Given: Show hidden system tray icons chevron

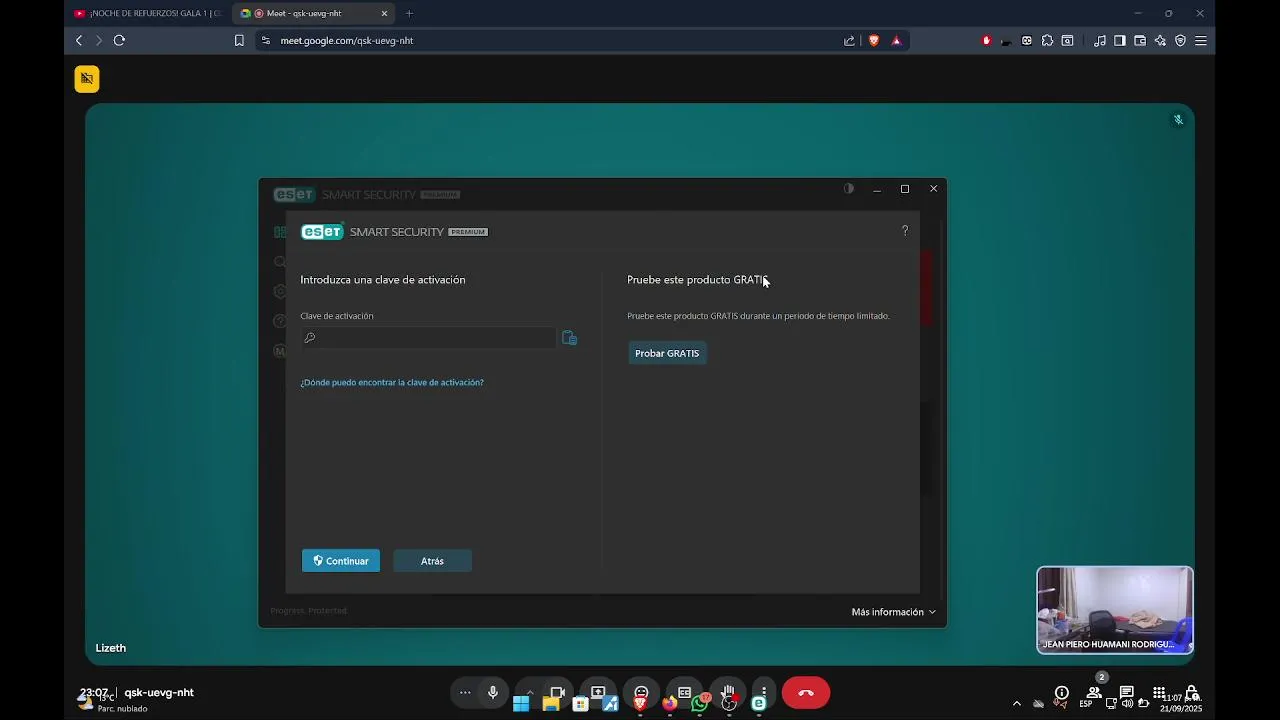Looking at the screenshot, I should pyautogui.click(x=1017, y=704).
